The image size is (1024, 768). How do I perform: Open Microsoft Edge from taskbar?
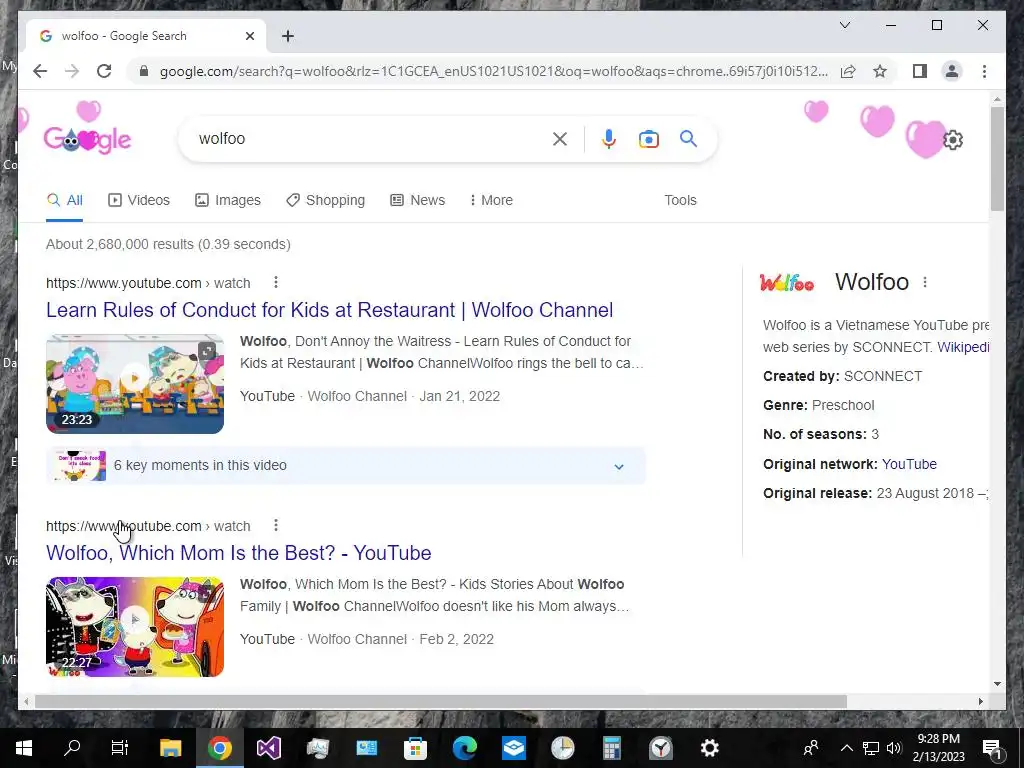coord(464,748)
